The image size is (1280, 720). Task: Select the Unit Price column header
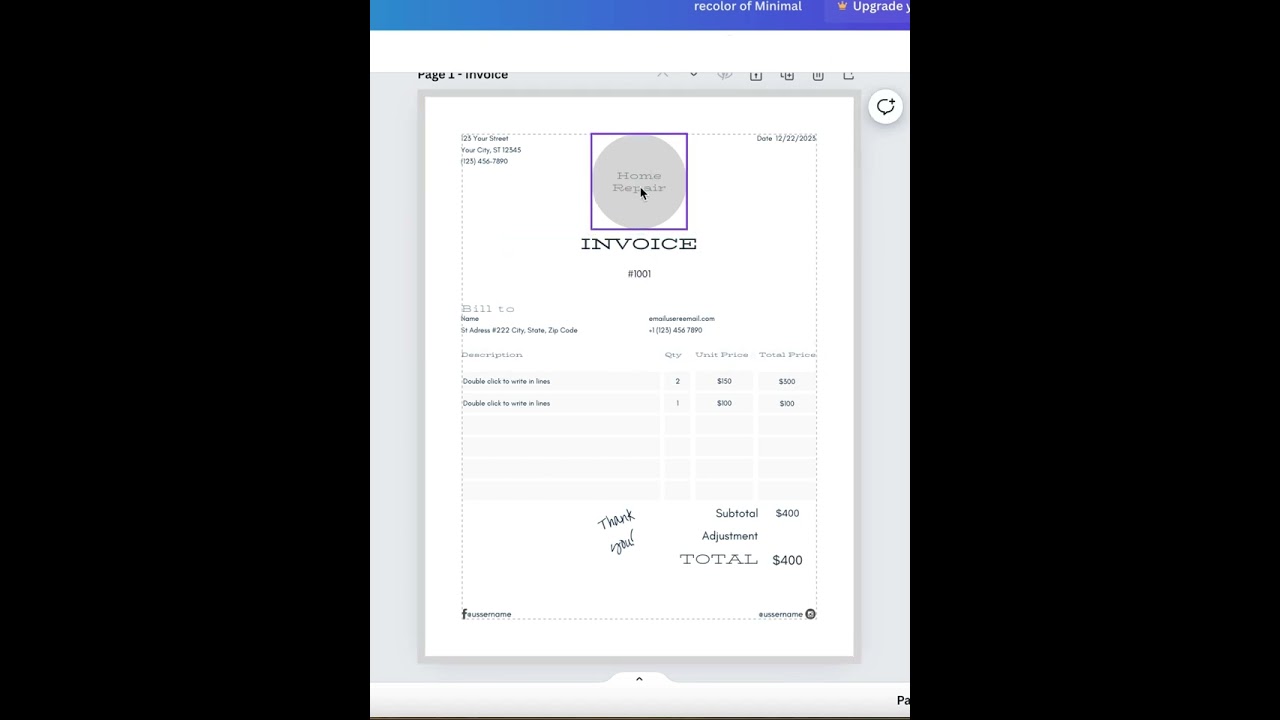pos(722,355)
